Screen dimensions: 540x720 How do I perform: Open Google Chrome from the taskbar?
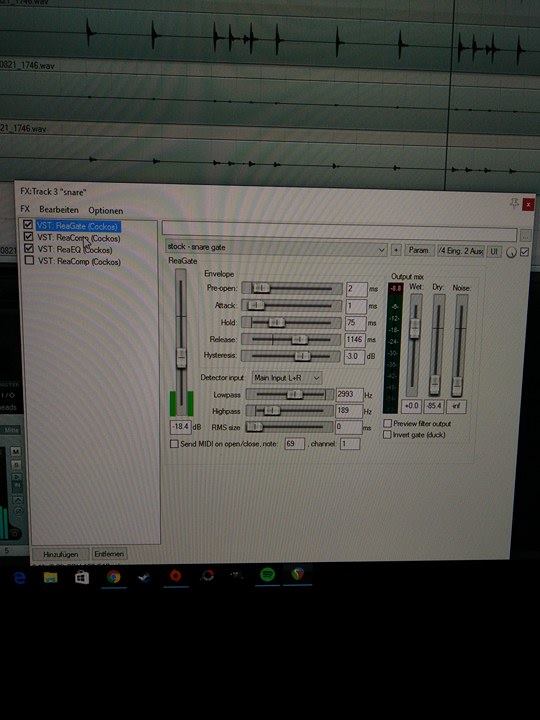[113, 576]
